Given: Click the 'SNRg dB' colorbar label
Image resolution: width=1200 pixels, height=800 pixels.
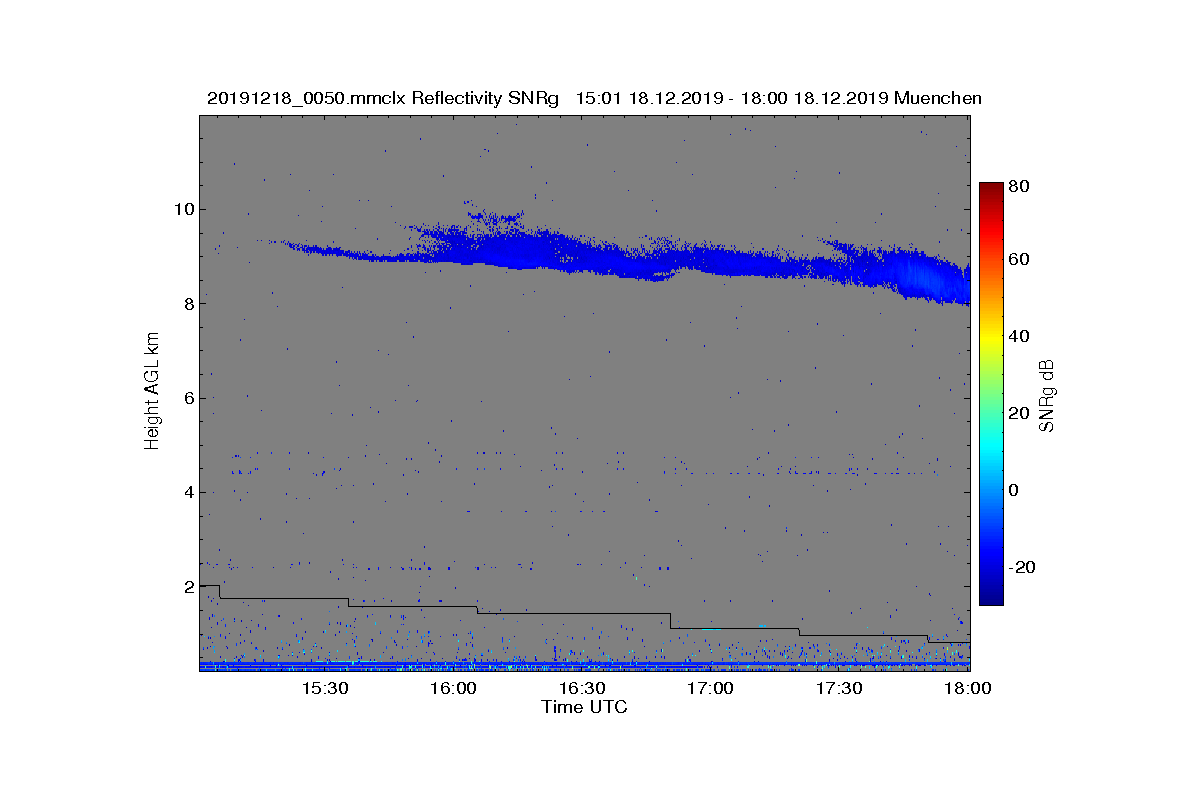Looking at the screenshot, I should point(1046,396).
